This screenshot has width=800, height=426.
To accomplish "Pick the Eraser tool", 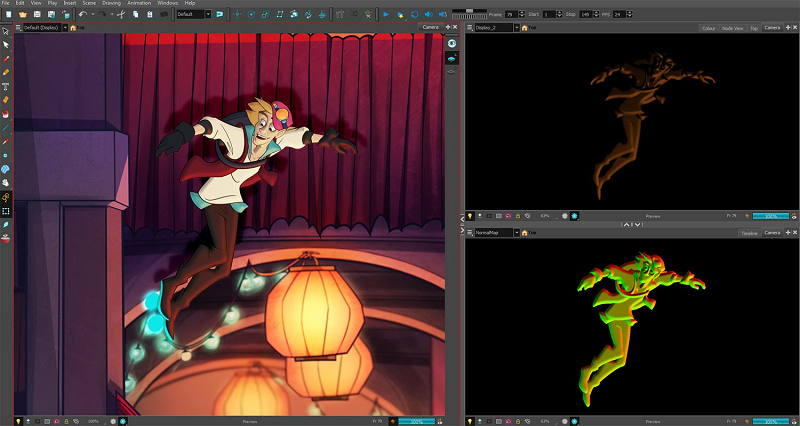I will [5, 100].
